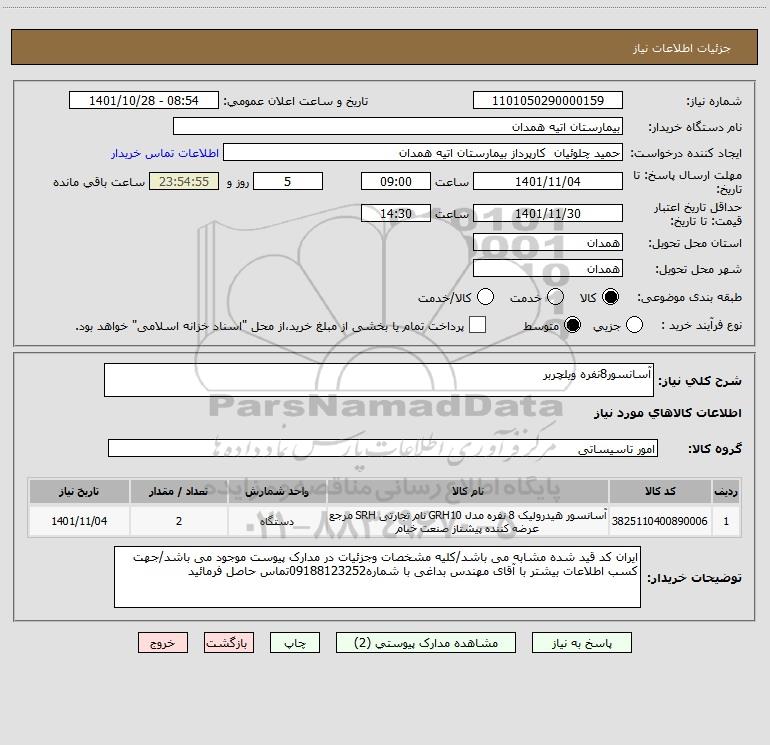Image resolution: width=770 pixels, height=745 pixels.
Task: Open the اطلاعات تماس خریدار link
Action: coord(165,153)
